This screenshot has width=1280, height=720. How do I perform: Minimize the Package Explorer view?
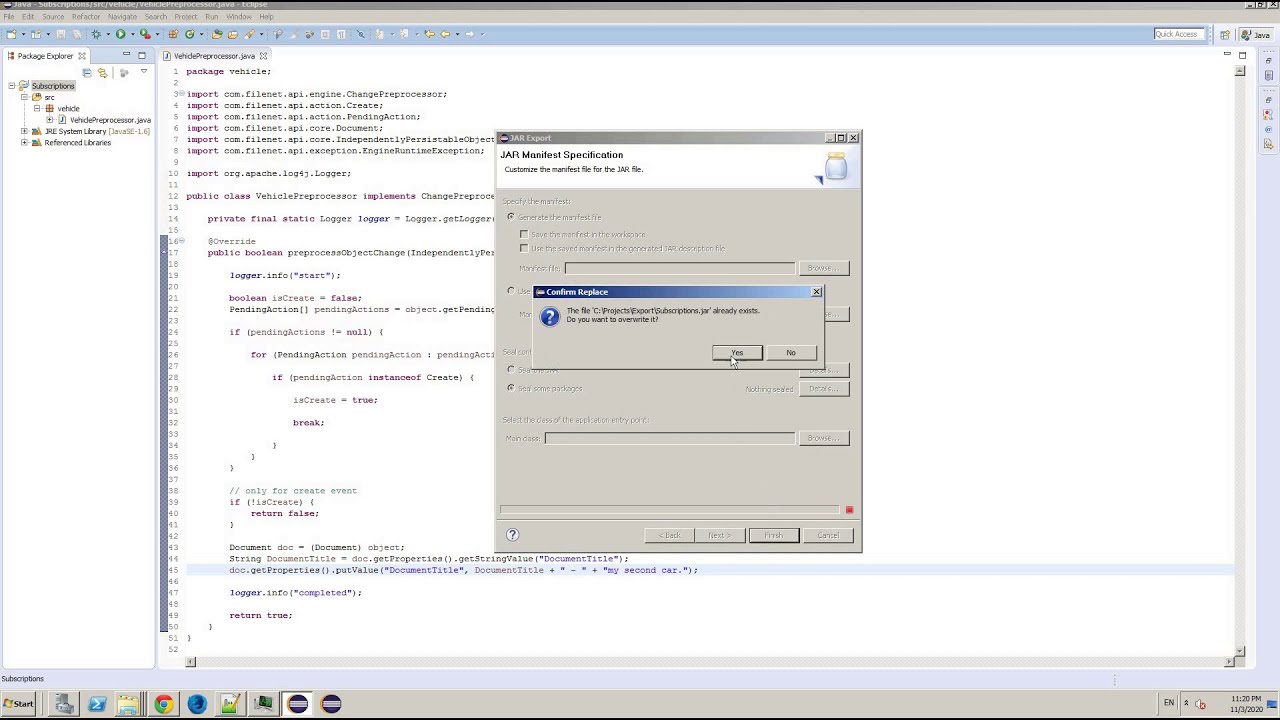[126, 55]
